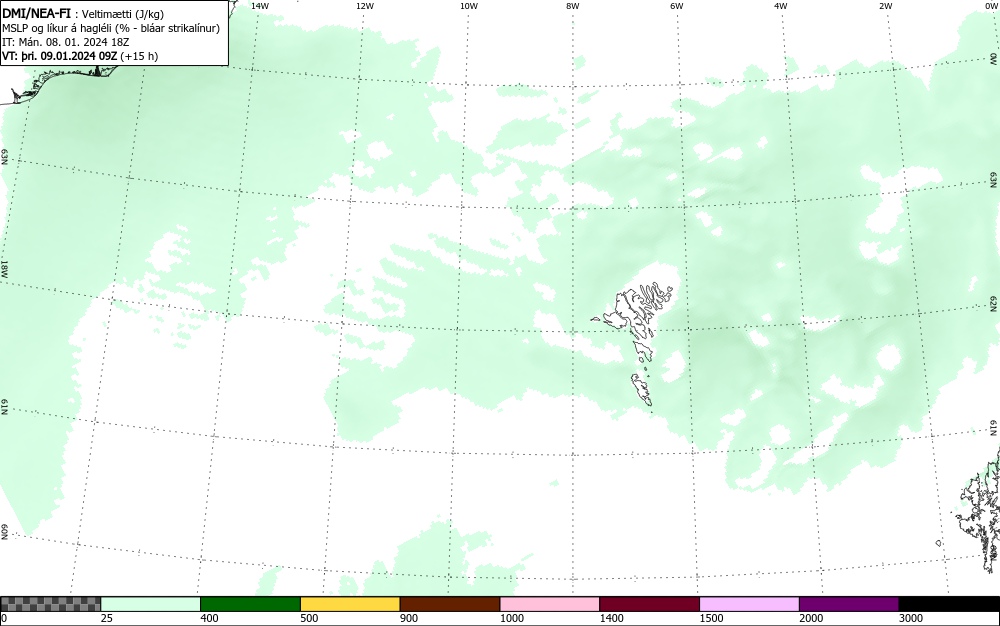Click the legend value 900
This screenshot has width=1000, height=626.
(409, 618)
